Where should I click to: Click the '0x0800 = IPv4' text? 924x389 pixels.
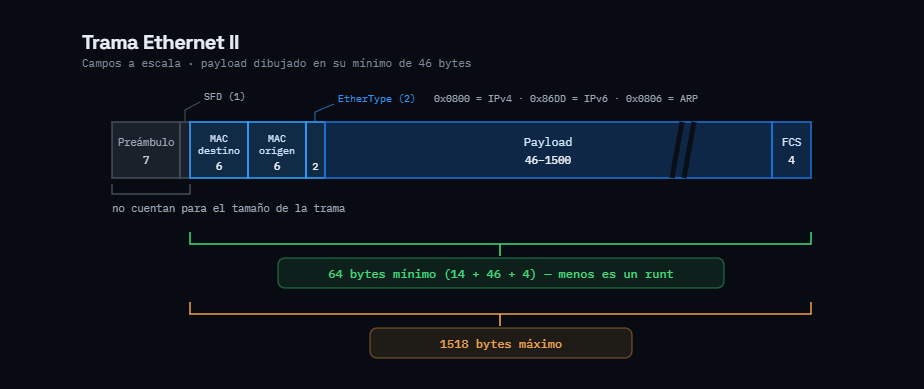pos(476,99)
